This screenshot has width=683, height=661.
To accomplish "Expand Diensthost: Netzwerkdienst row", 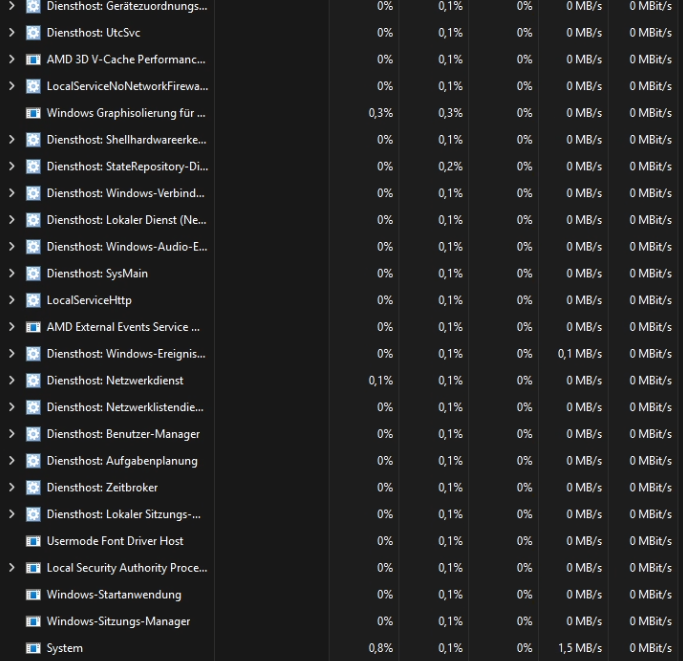I will 12,380.
